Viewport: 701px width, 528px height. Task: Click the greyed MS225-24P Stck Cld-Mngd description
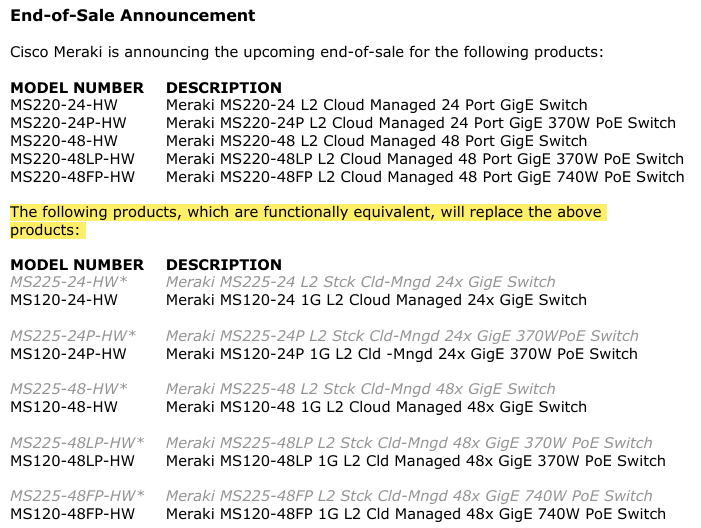[402, 336]
